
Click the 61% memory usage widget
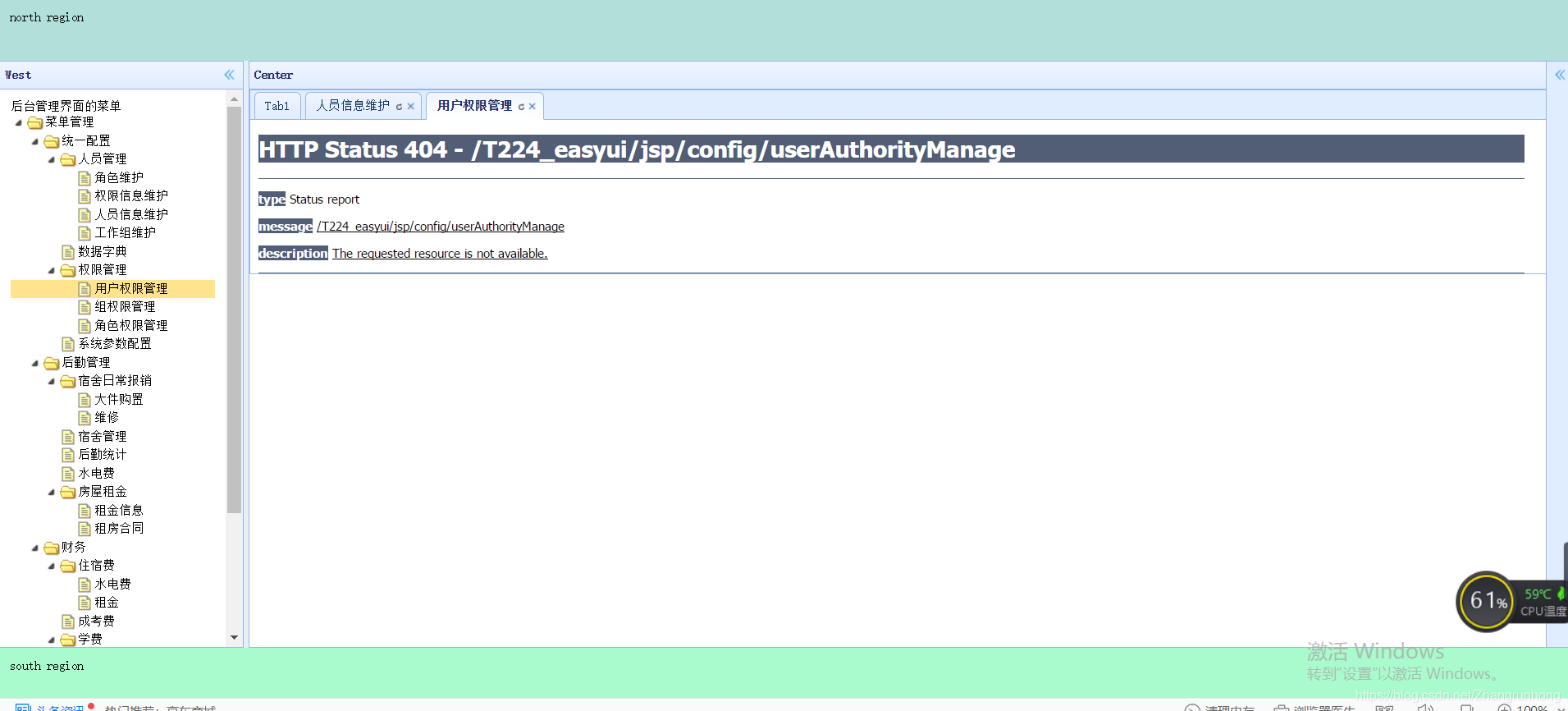(1485, 601)
